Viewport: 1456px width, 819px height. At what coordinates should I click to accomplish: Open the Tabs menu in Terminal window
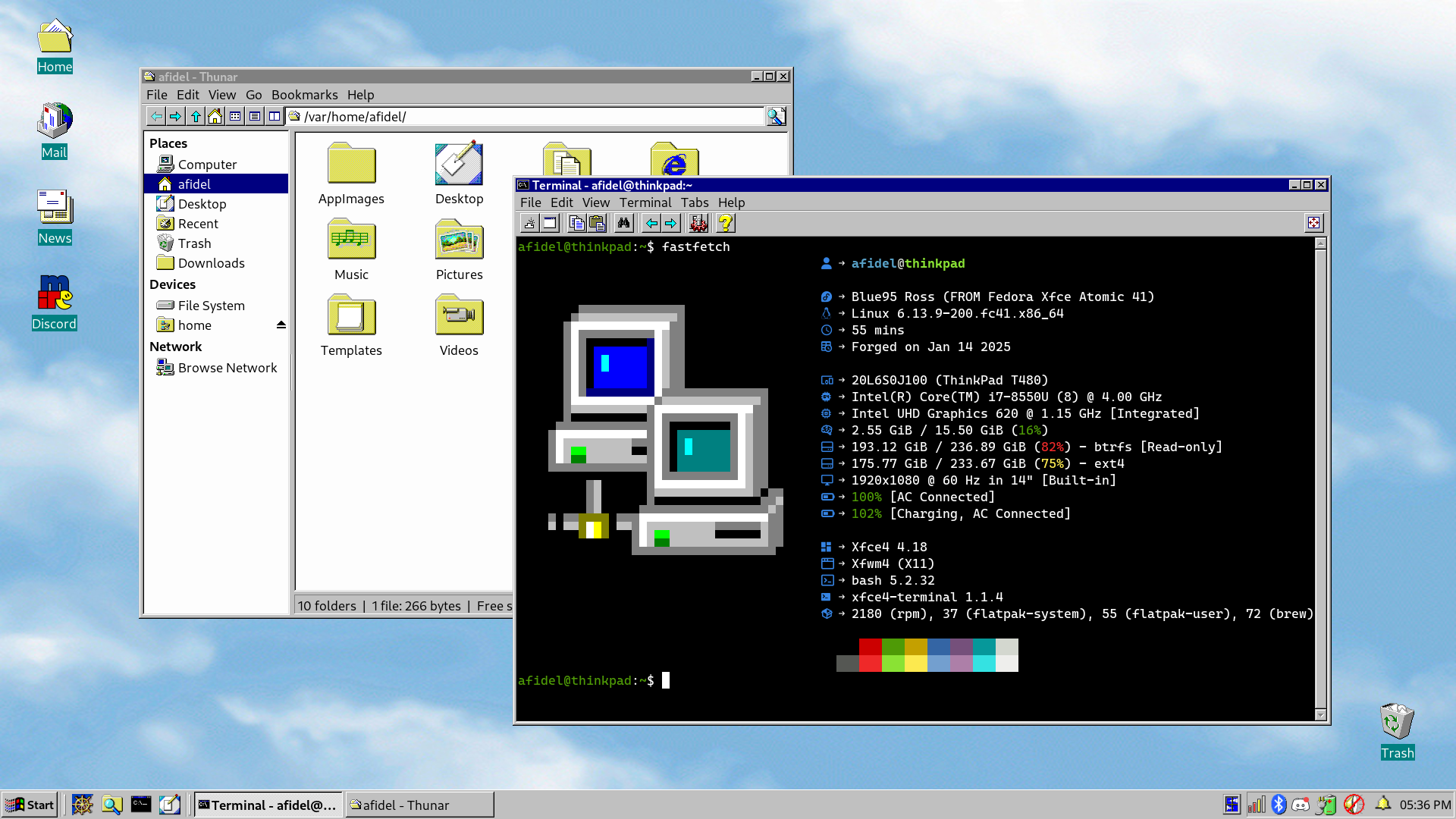click(x=695, y=202)
